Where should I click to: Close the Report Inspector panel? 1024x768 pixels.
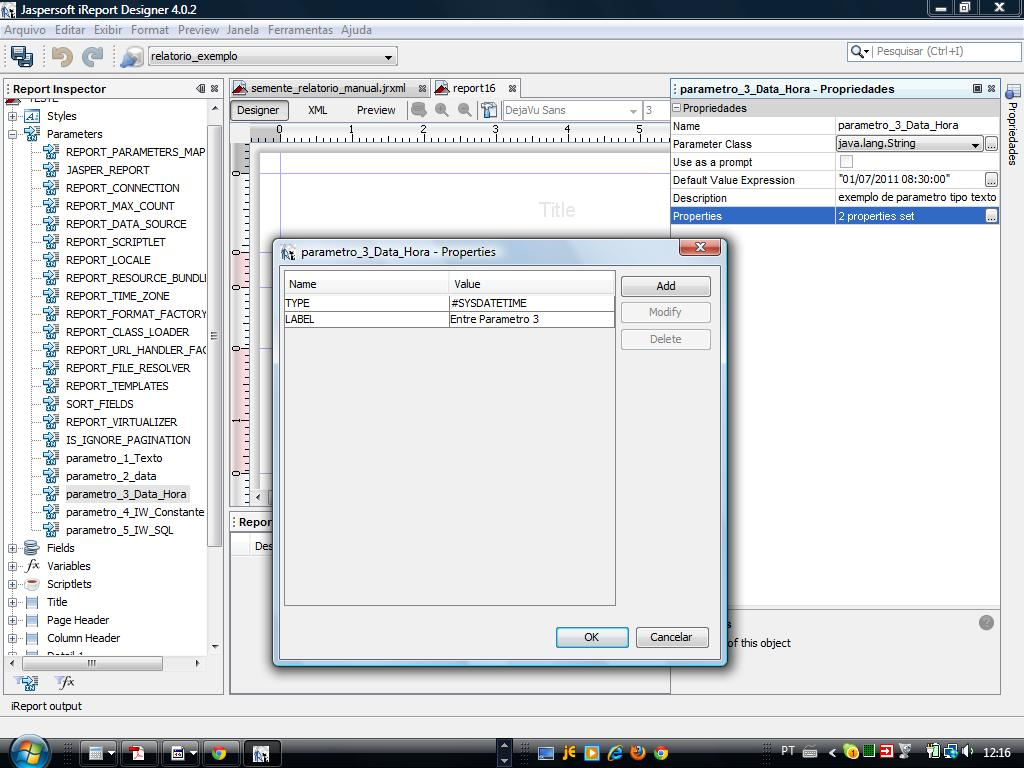pyautogui.click(x=214, y=89)
